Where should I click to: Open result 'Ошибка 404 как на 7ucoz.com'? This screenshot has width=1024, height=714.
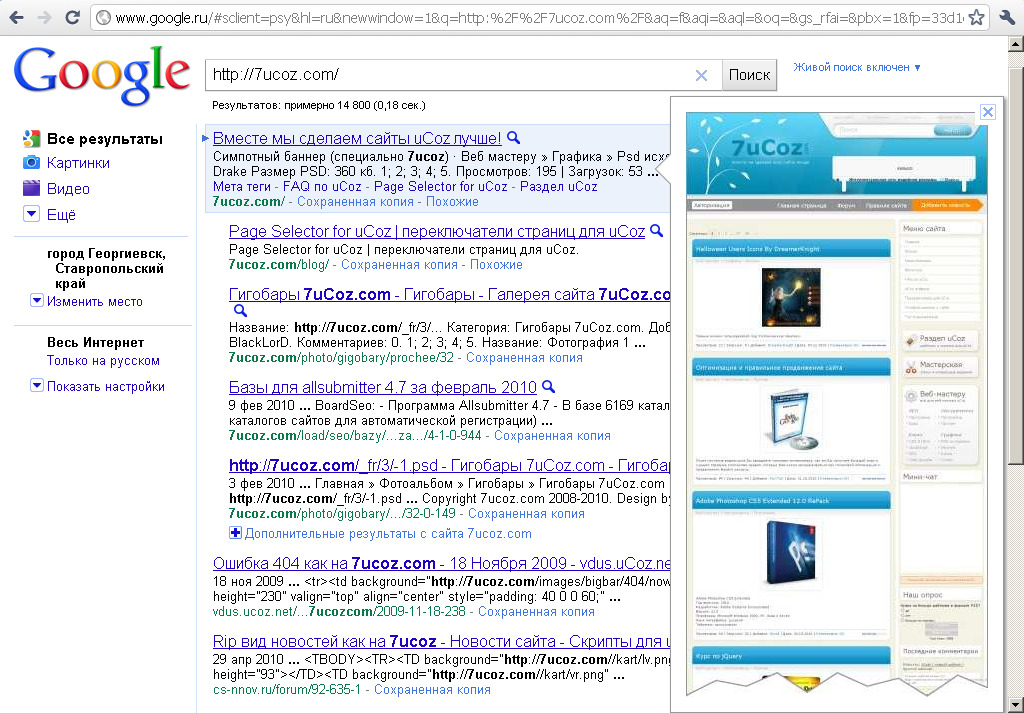click(x=441, y=563)
